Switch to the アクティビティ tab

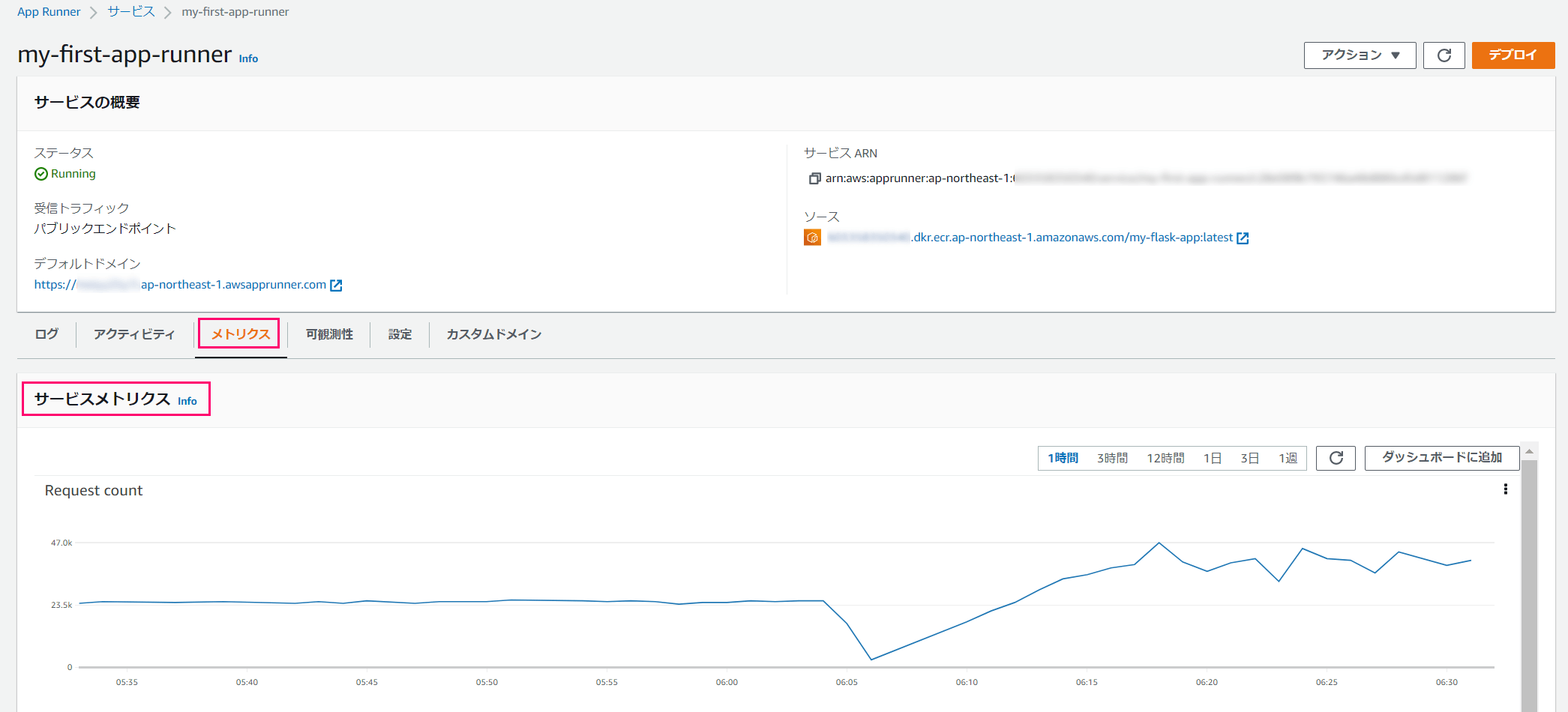tap(134, 334)
